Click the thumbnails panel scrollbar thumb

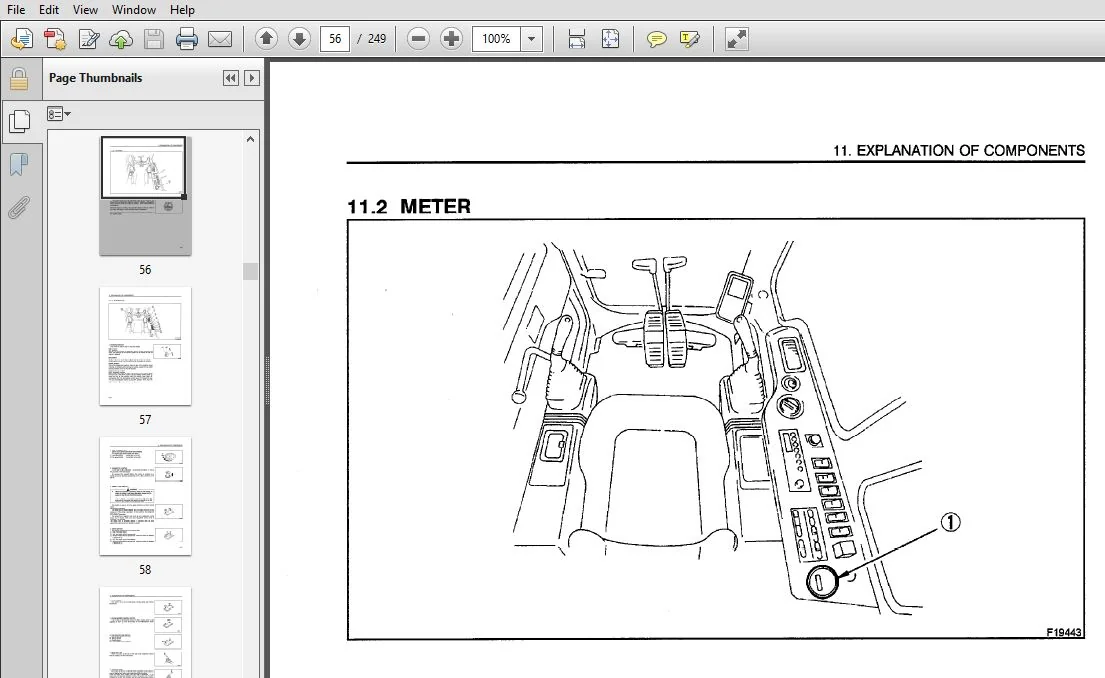[250, 271]
